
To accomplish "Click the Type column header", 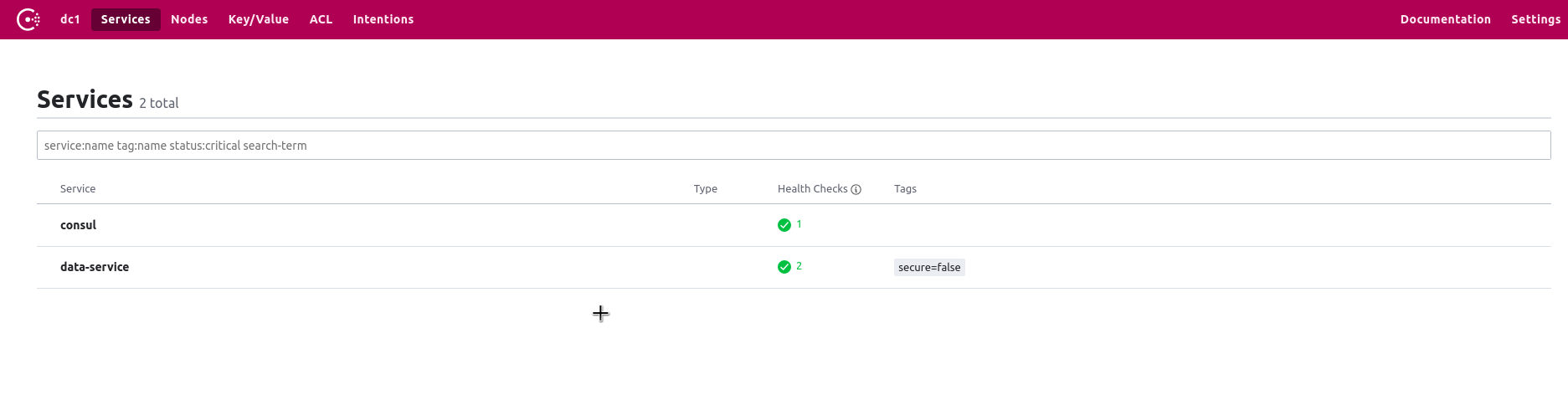I will tap(706, 189).
